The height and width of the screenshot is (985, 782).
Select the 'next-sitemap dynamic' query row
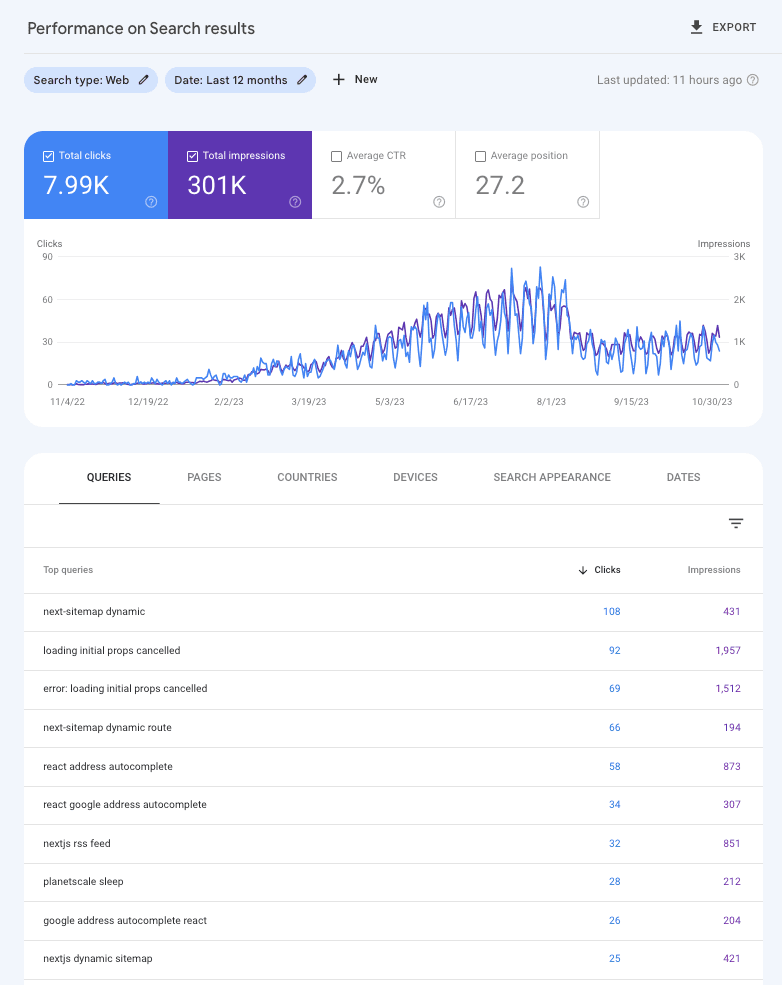[x=94, y=612]
